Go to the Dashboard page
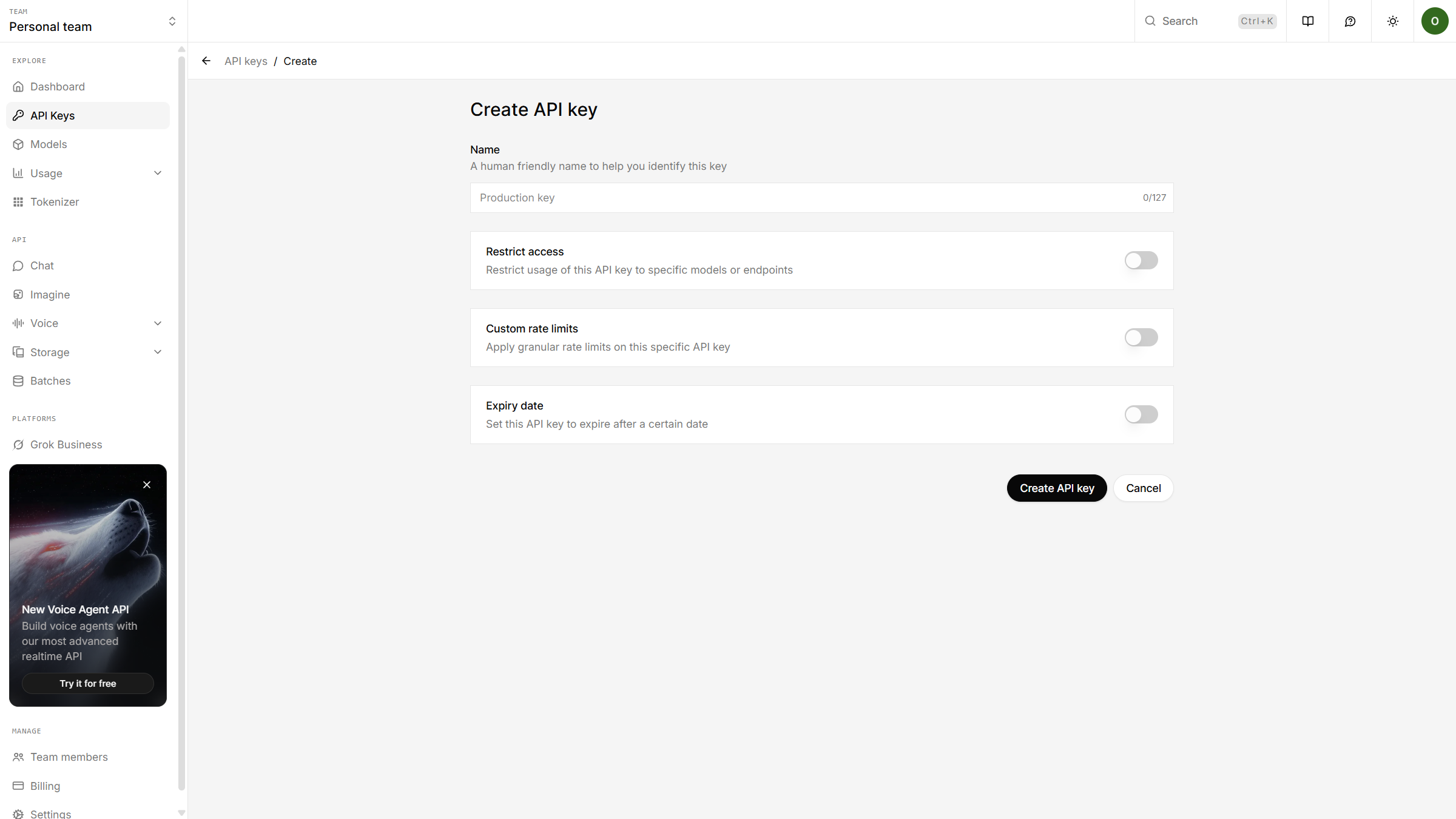This screenshot has height=819, width=1456. [x=58, y=86]
